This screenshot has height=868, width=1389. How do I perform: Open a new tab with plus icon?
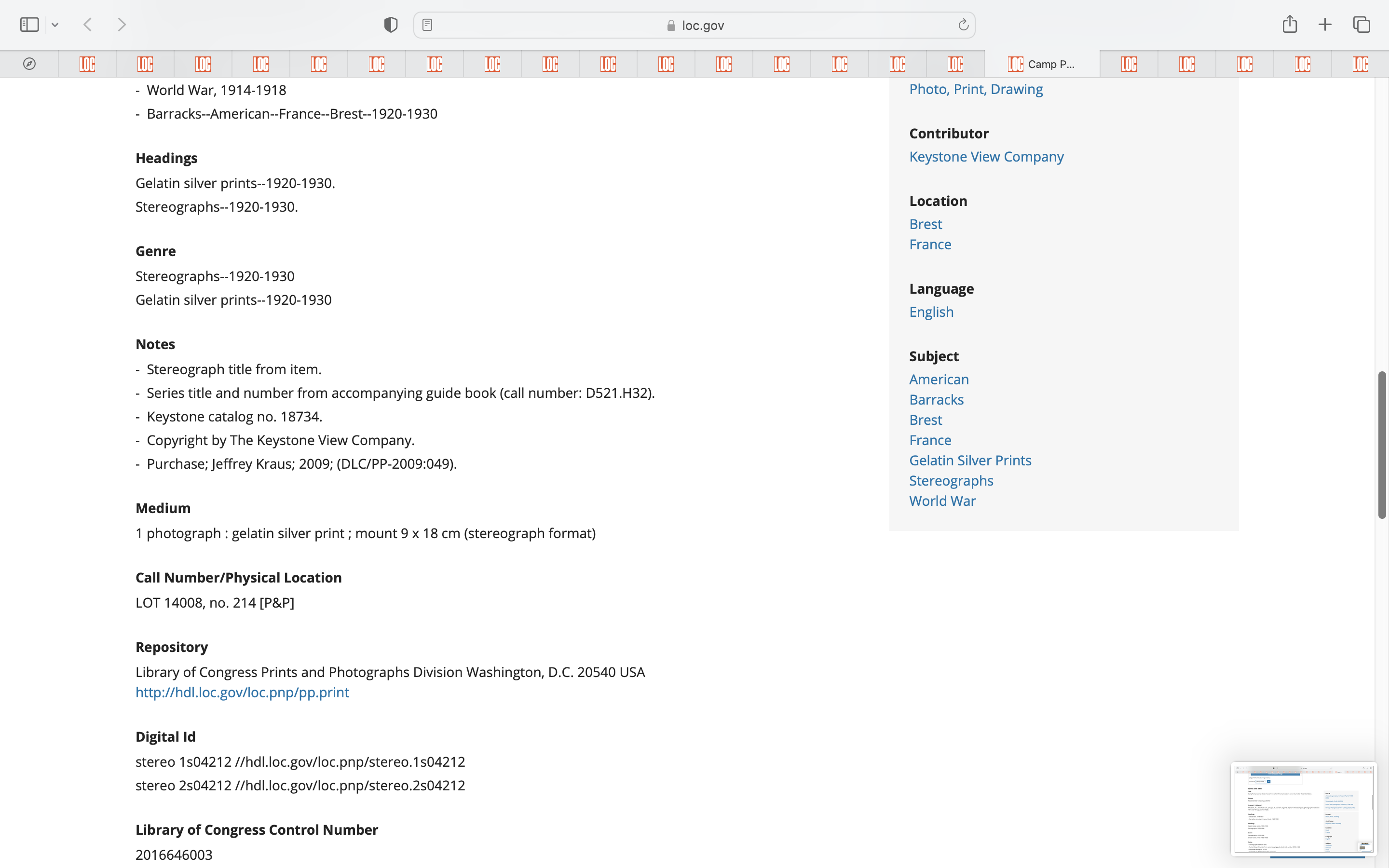[x=1325, y=25]
